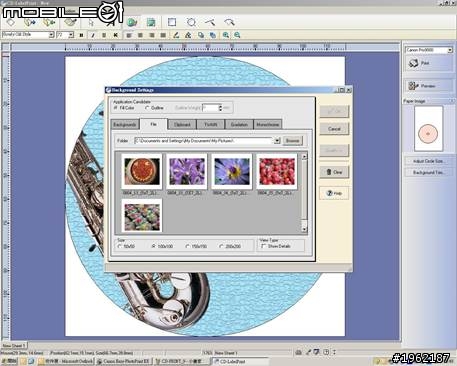The width and height of the screenshot is (457, 366).
Task: Open the printer selection dropdown
Action: click(x=450, y=50)
